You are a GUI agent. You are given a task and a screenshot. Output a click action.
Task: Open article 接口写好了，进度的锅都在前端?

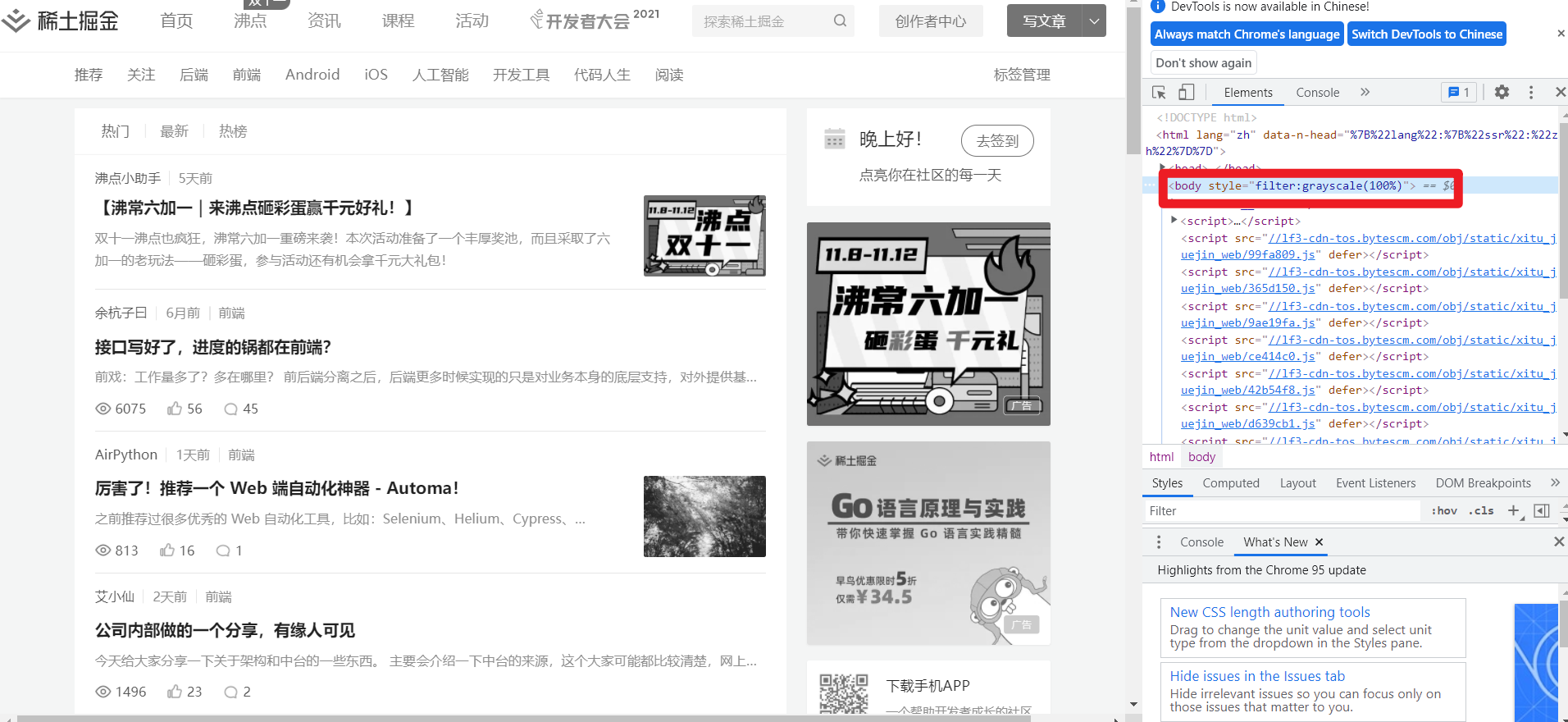[213, 347]
